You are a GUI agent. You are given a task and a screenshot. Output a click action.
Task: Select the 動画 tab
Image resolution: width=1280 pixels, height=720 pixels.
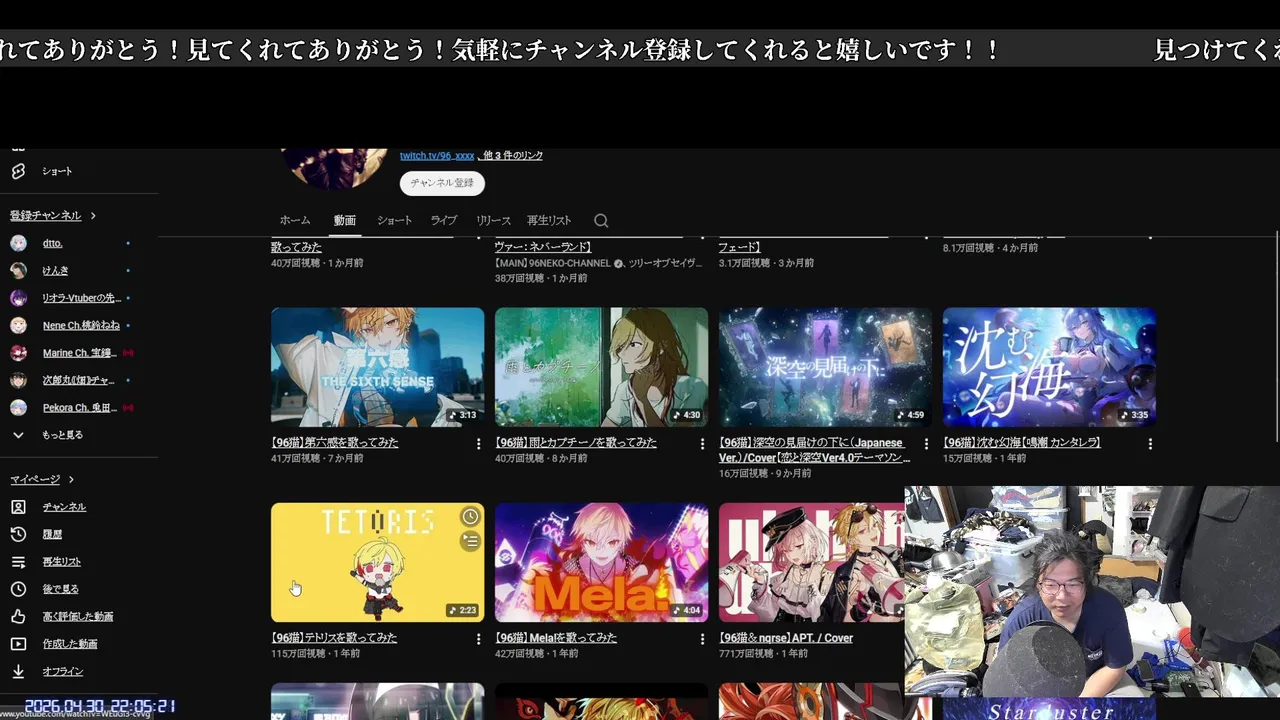pos(345,220)
